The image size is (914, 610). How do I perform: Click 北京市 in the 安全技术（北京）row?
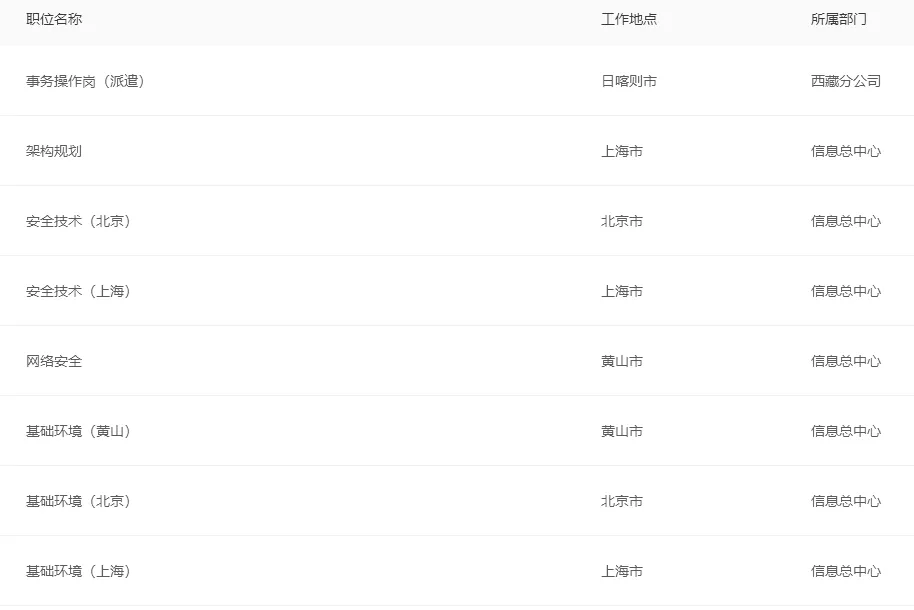click(622, 221)
